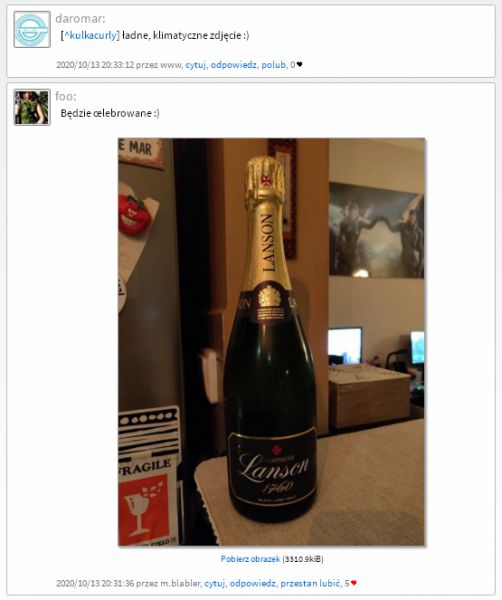
Task: Download image via 'Pobierz obrazek'
Action: pyautogui.click(x=250, y=559)
